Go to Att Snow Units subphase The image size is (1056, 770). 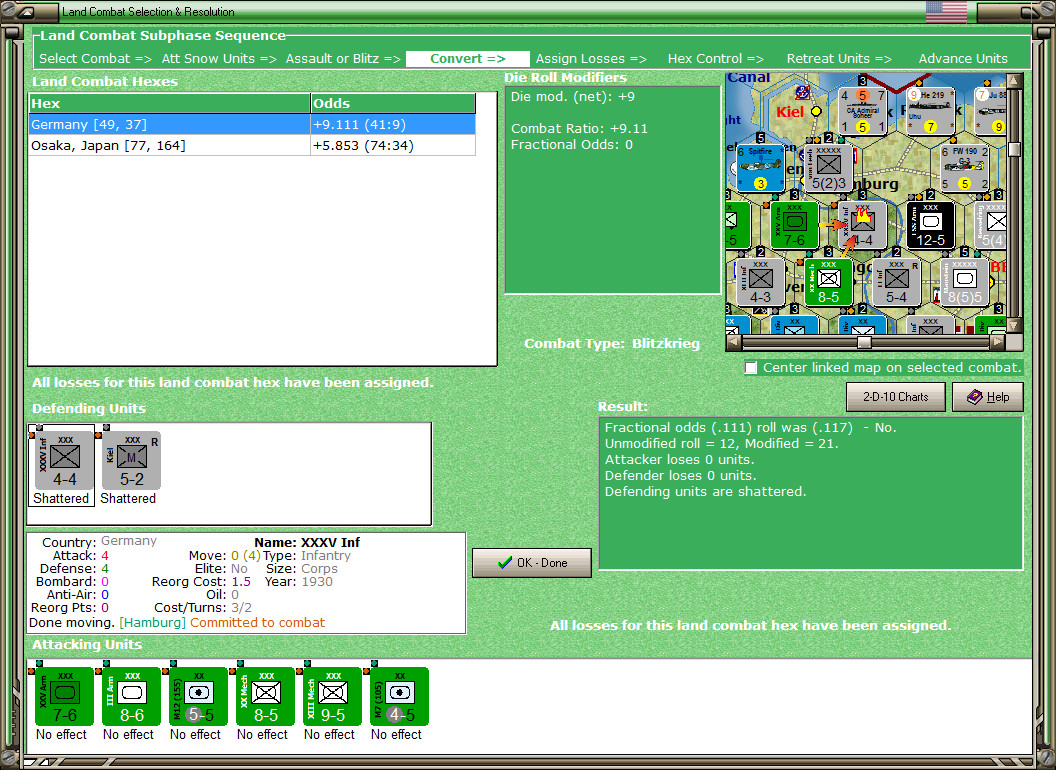pyautogui.click(x=219, y=59)
